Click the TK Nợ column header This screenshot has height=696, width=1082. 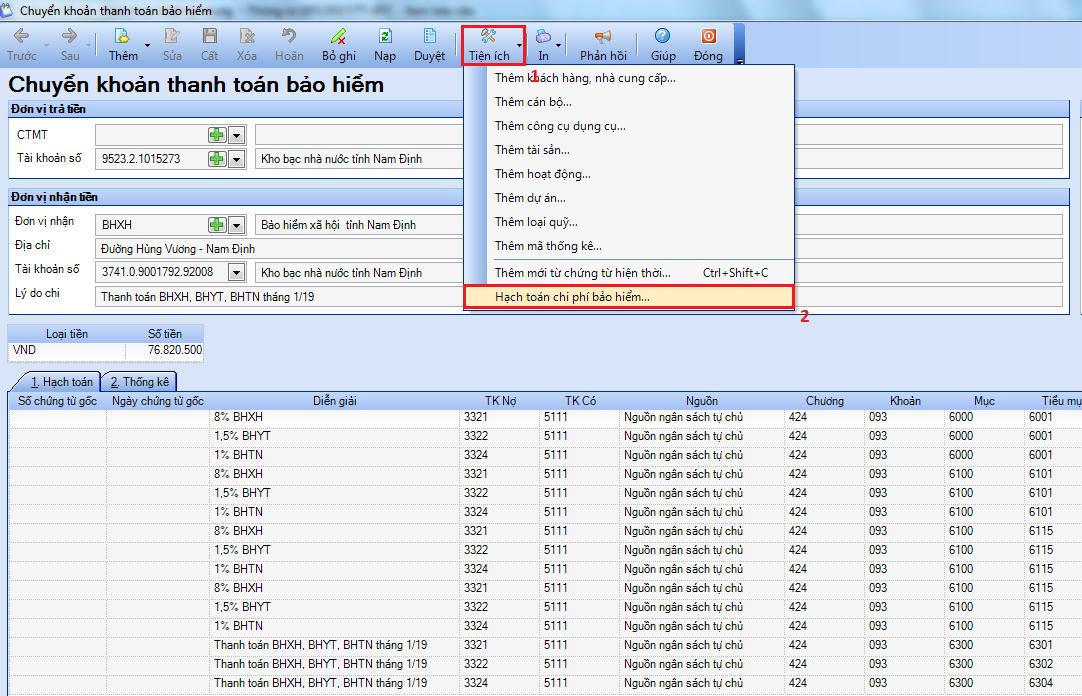(x=500, y=401)
